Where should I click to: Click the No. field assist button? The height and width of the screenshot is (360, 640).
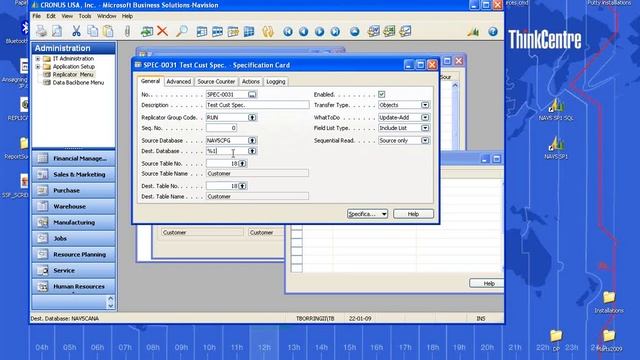click(252, 94)
